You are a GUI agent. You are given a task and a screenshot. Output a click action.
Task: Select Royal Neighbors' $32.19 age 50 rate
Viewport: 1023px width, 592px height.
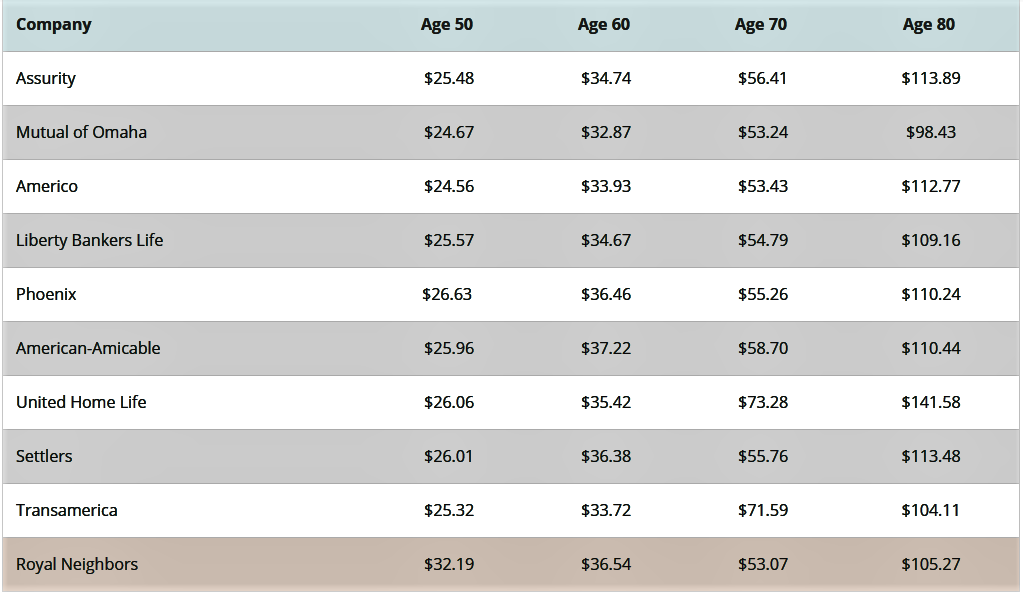pos(449,564)
